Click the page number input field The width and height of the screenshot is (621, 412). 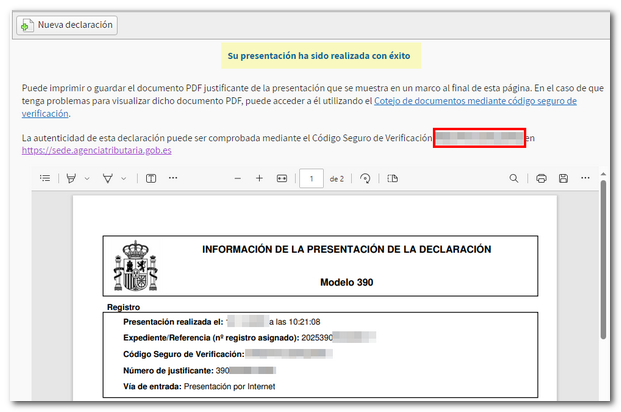point(312,178)
